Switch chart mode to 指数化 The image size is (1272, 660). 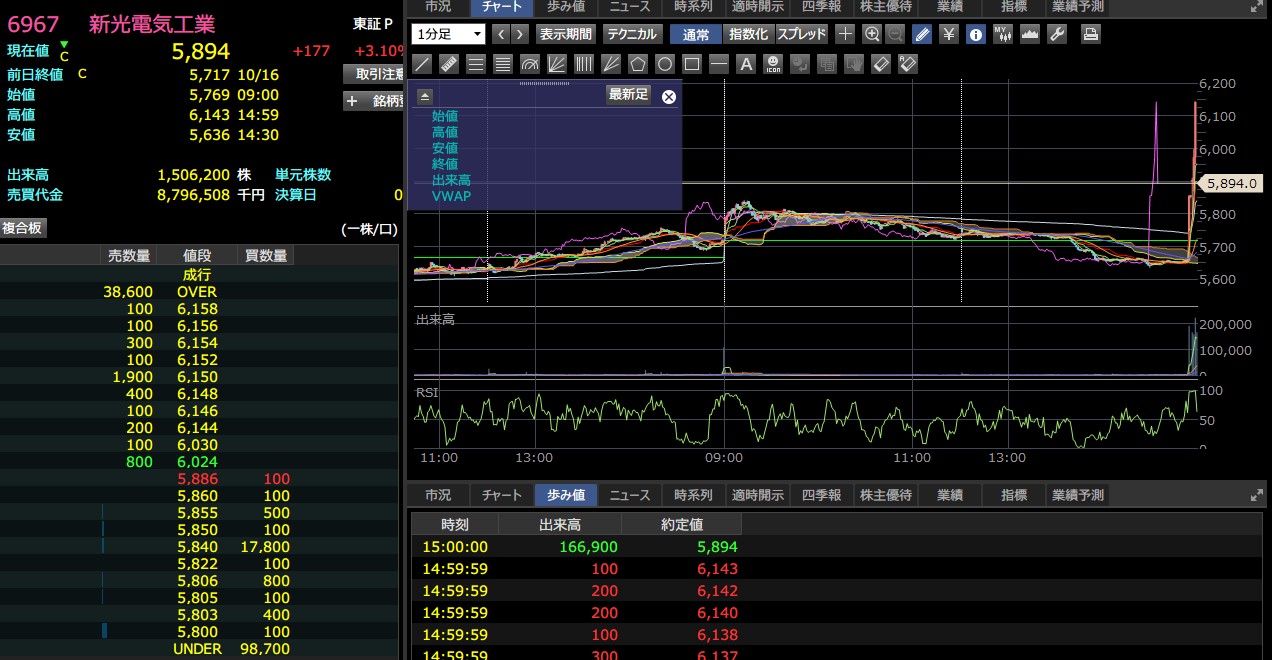coord(748,34)
